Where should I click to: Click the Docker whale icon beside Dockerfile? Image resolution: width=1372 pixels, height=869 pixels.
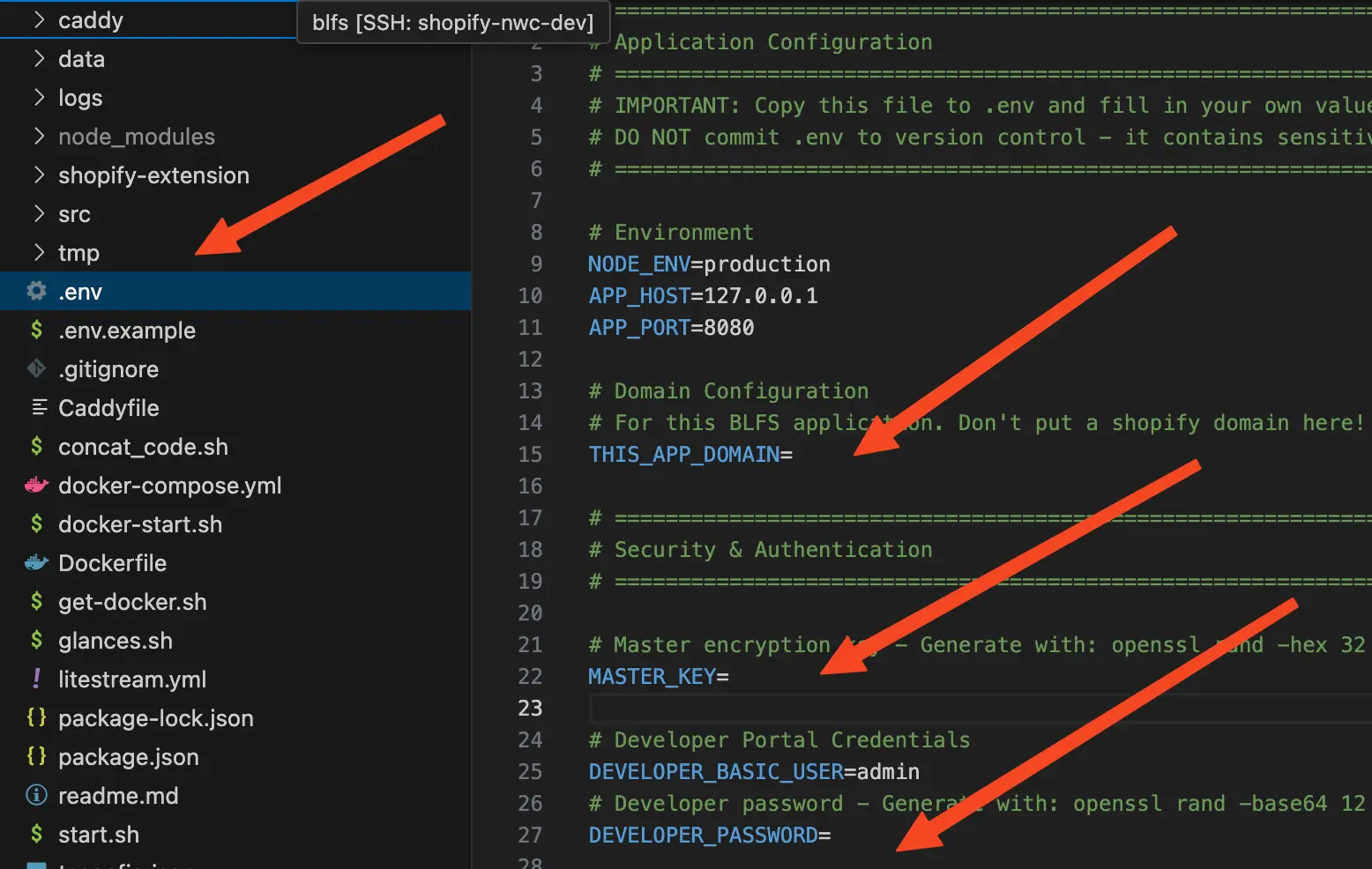35,562
